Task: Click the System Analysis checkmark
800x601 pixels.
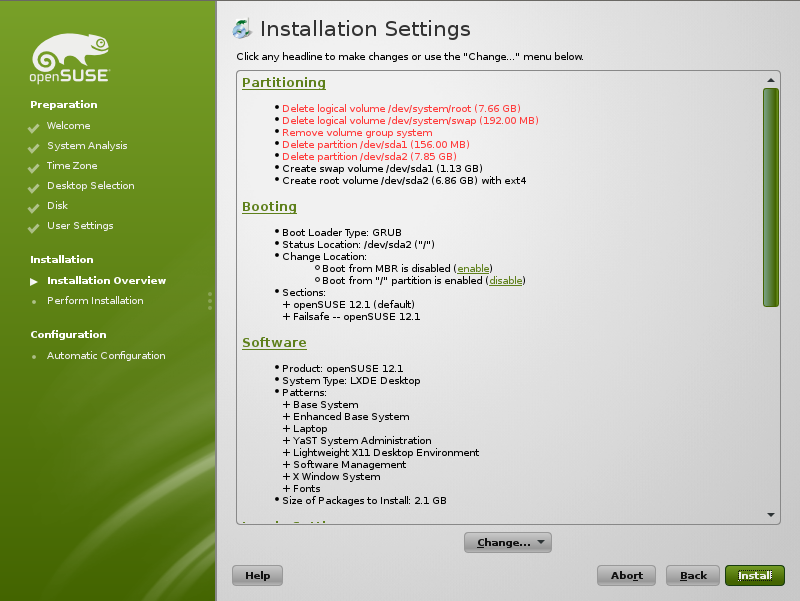Action: pyautogui.click(x=34, y=148)
